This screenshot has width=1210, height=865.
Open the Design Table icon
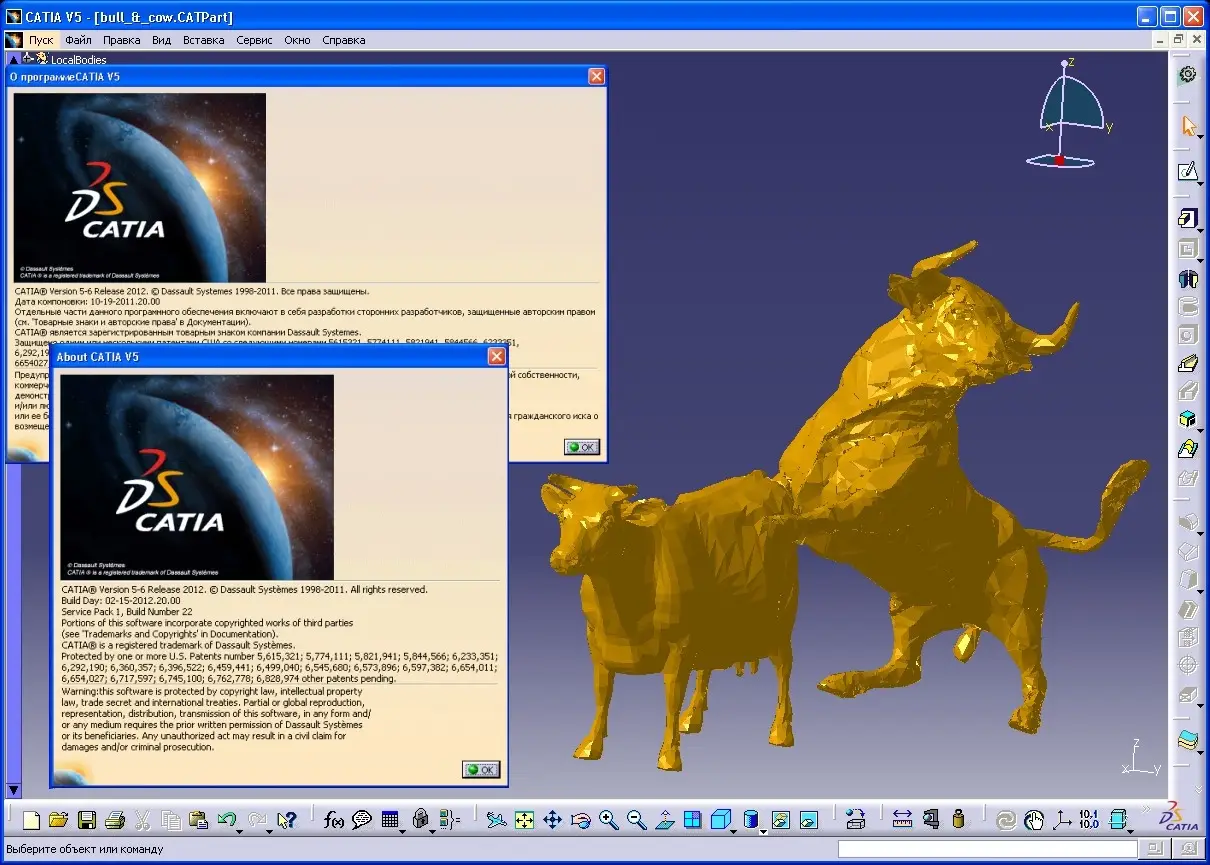[x=390, y=821]
